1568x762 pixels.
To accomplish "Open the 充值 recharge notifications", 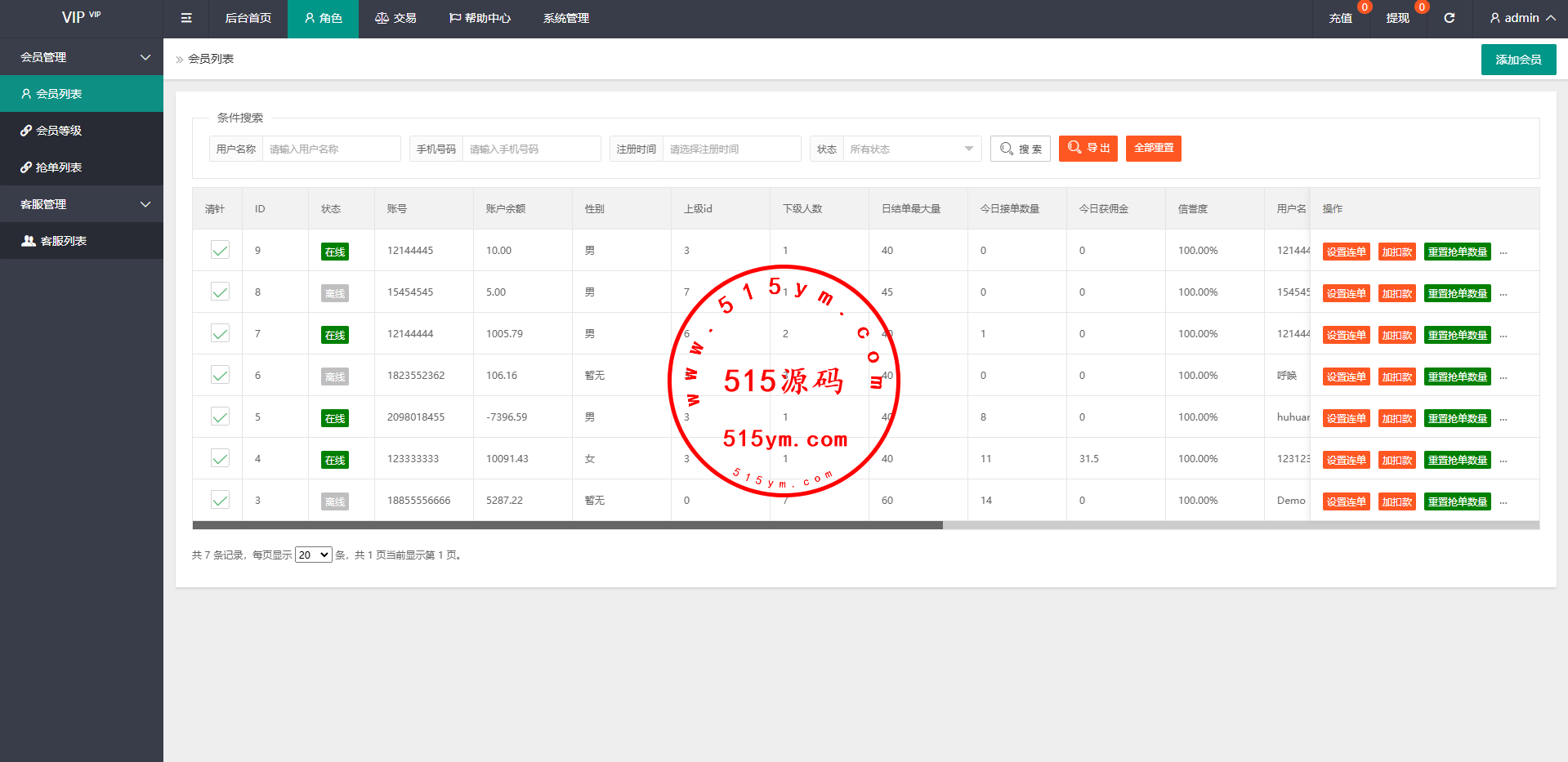I will tap(1340, 18).
